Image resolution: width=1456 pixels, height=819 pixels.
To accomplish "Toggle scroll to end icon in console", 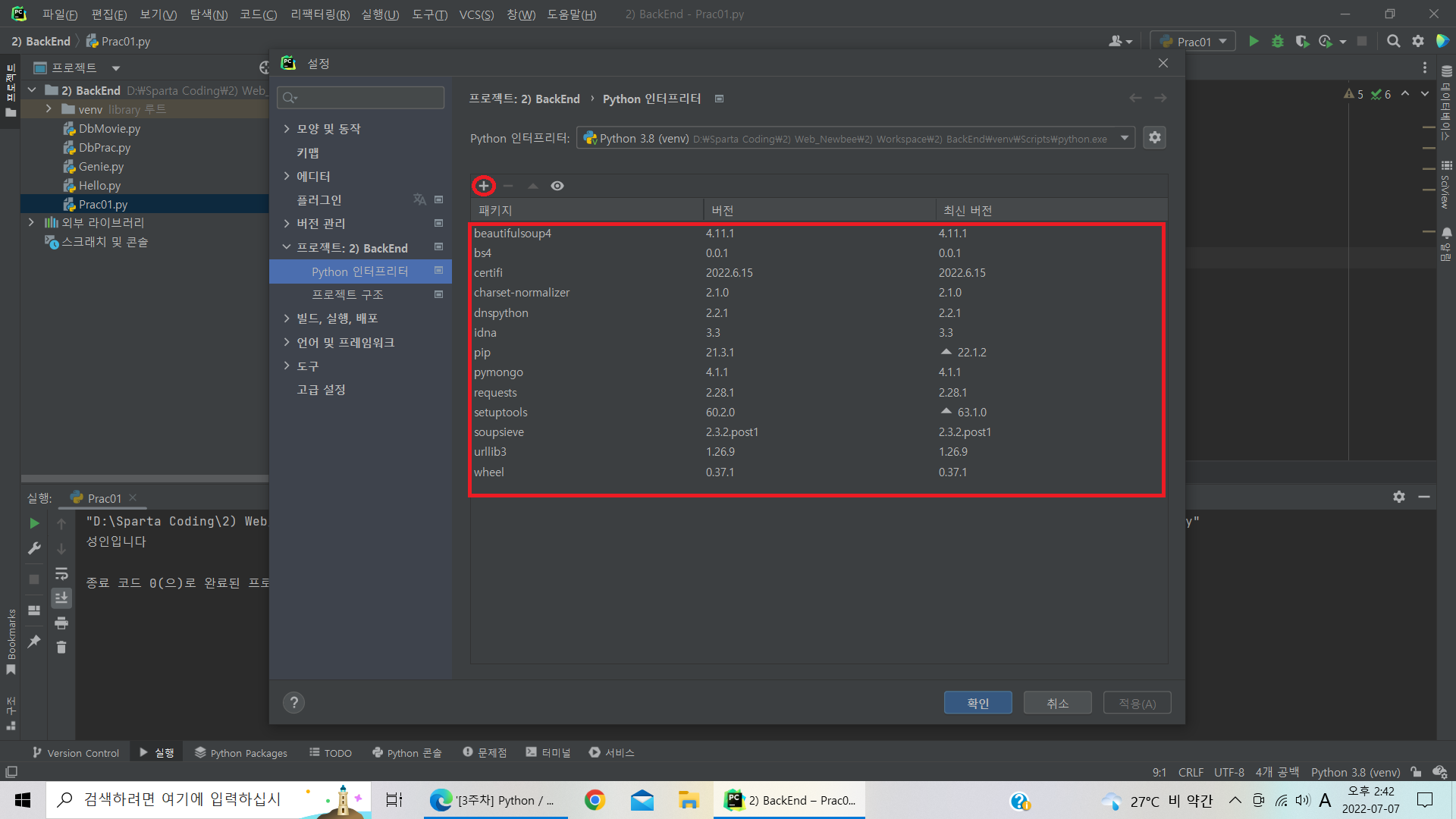I will 61,598.
